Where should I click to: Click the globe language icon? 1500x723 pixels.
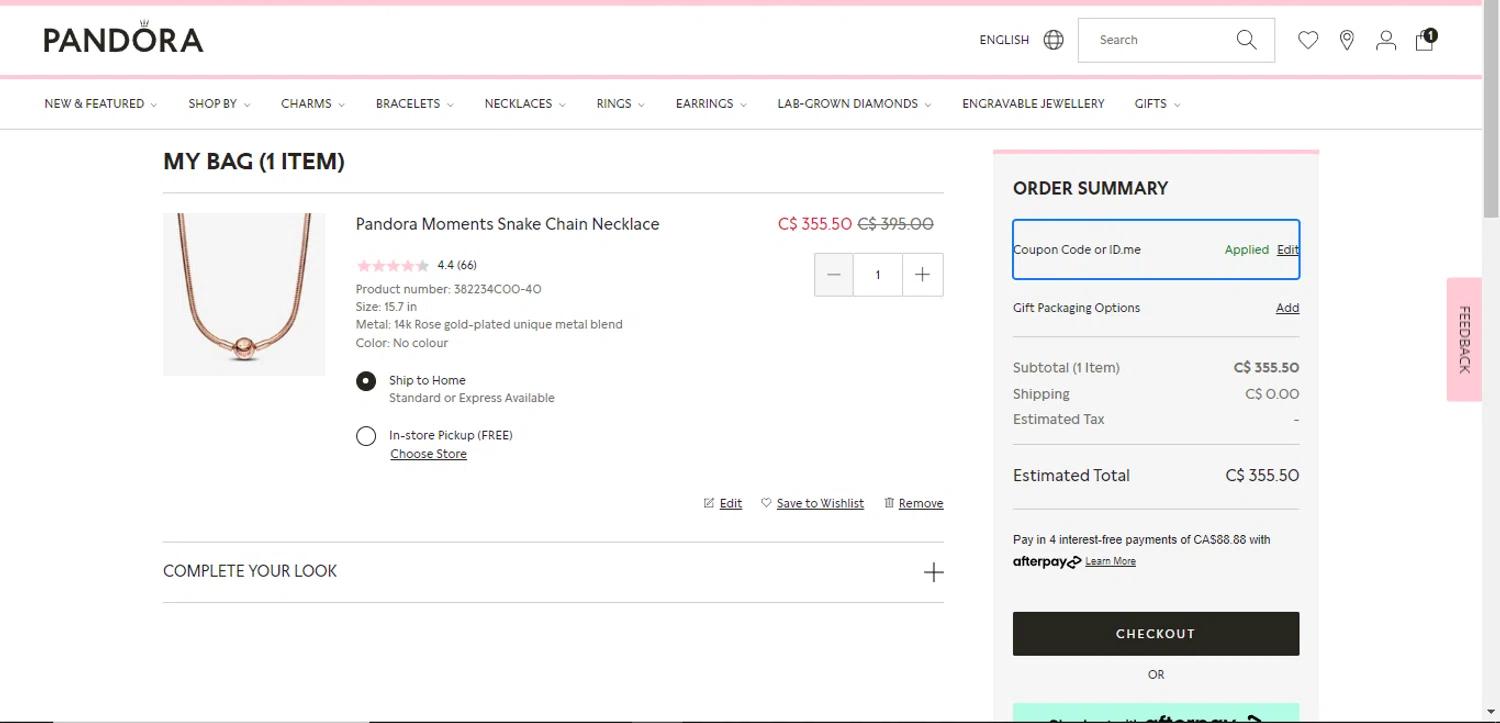[1053, 40]
